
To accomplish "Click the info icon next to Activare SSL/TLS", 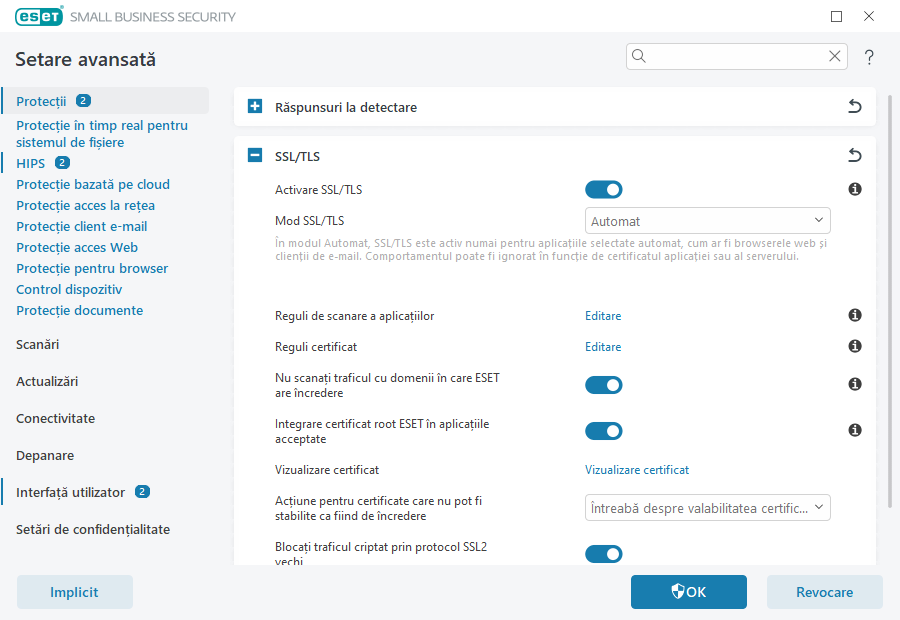I will [855, 188].
